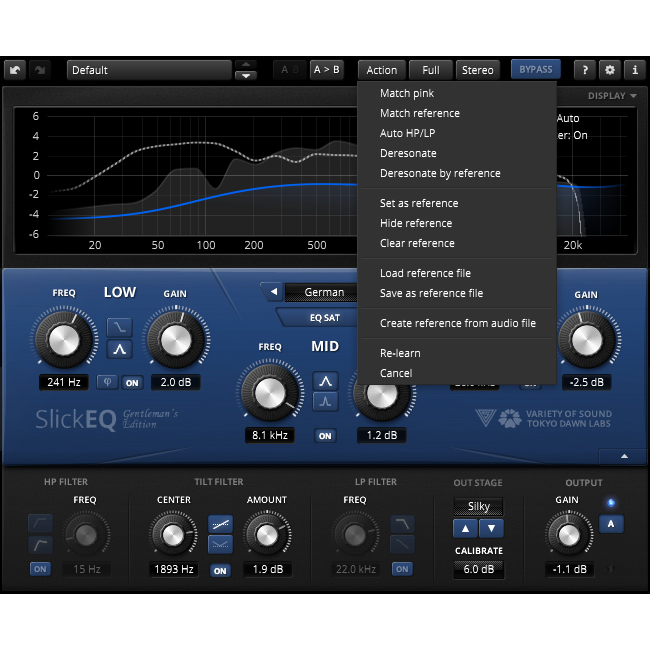Click the LOW band FREQ knob
Screen dimensions: 650x650
tap(64, 340)
